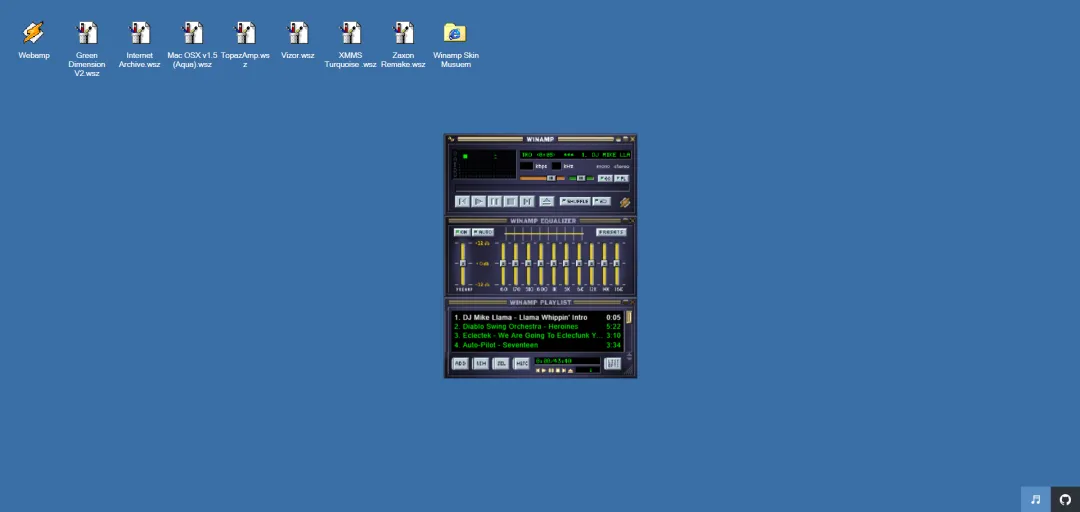Click the 600 Hz equalizer band slider
This screenshot has width=1080, height=512.
pos(541,263)
